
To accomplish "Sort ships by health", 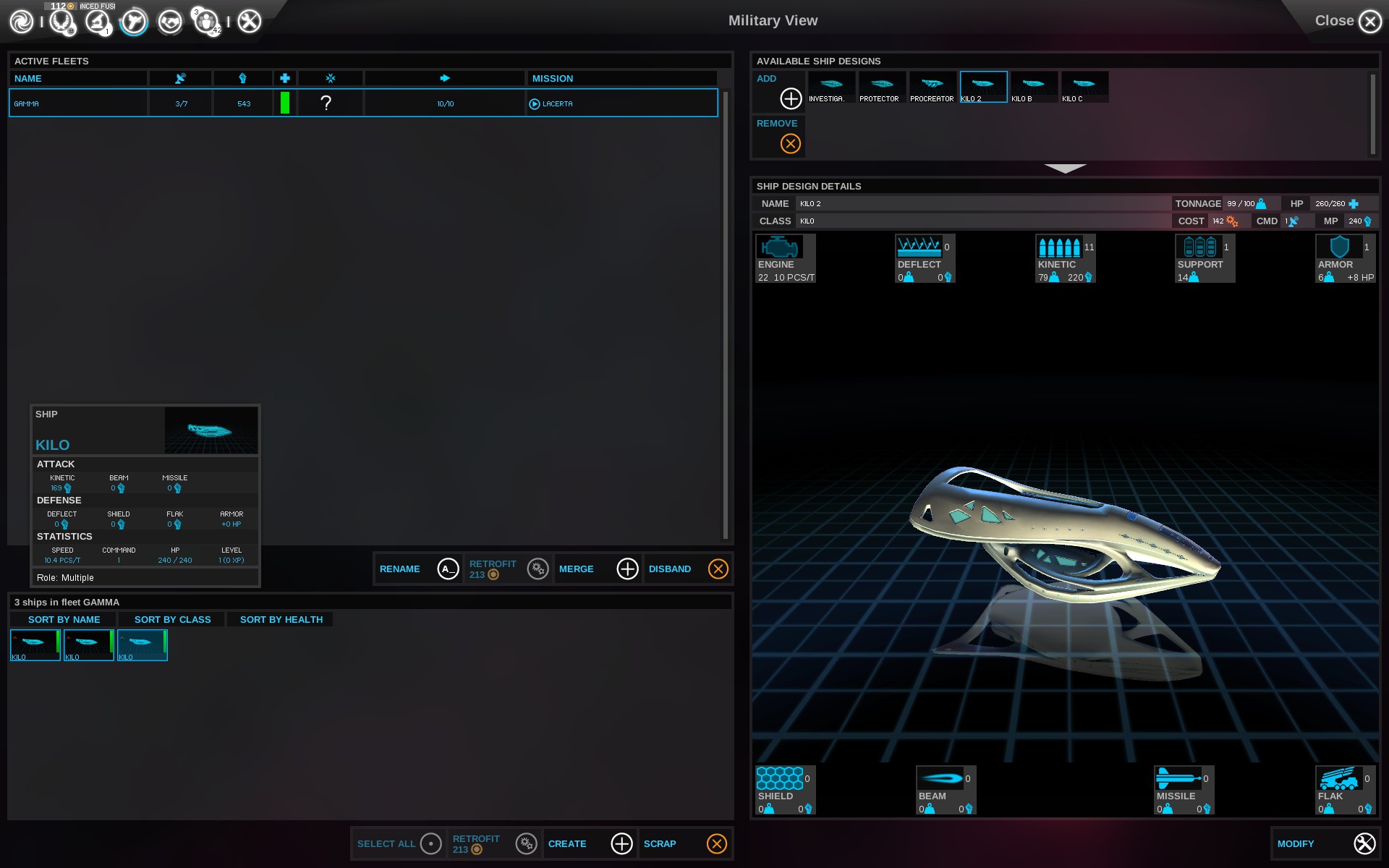I will pyautogui.click(x=281, y=620).
